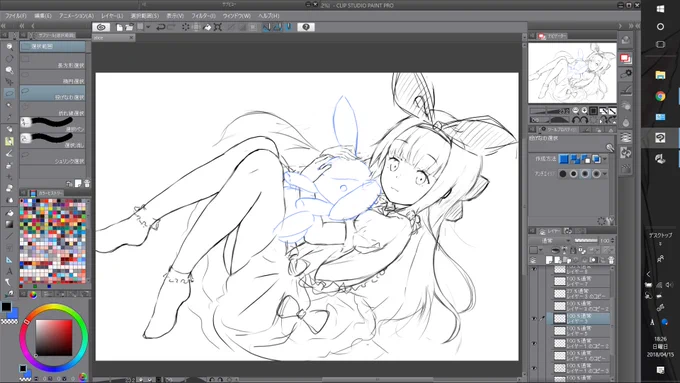Click the CLIP STUDIO spiral launcher icon
Image resolution: width=680 pixels, height=383 pixels.
[101, 27]
